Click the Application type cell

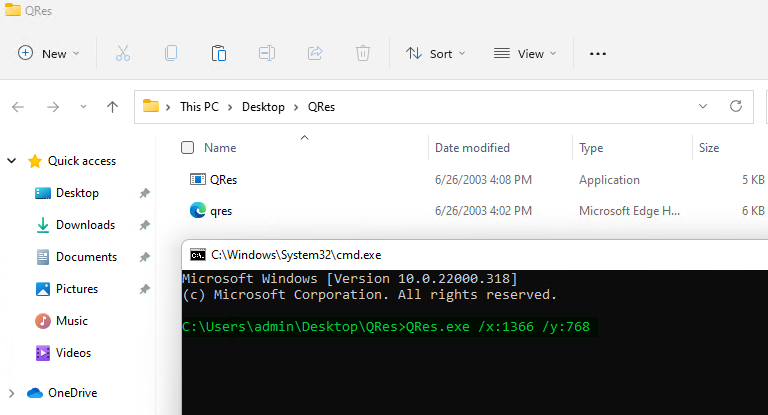tap(609, 180)
